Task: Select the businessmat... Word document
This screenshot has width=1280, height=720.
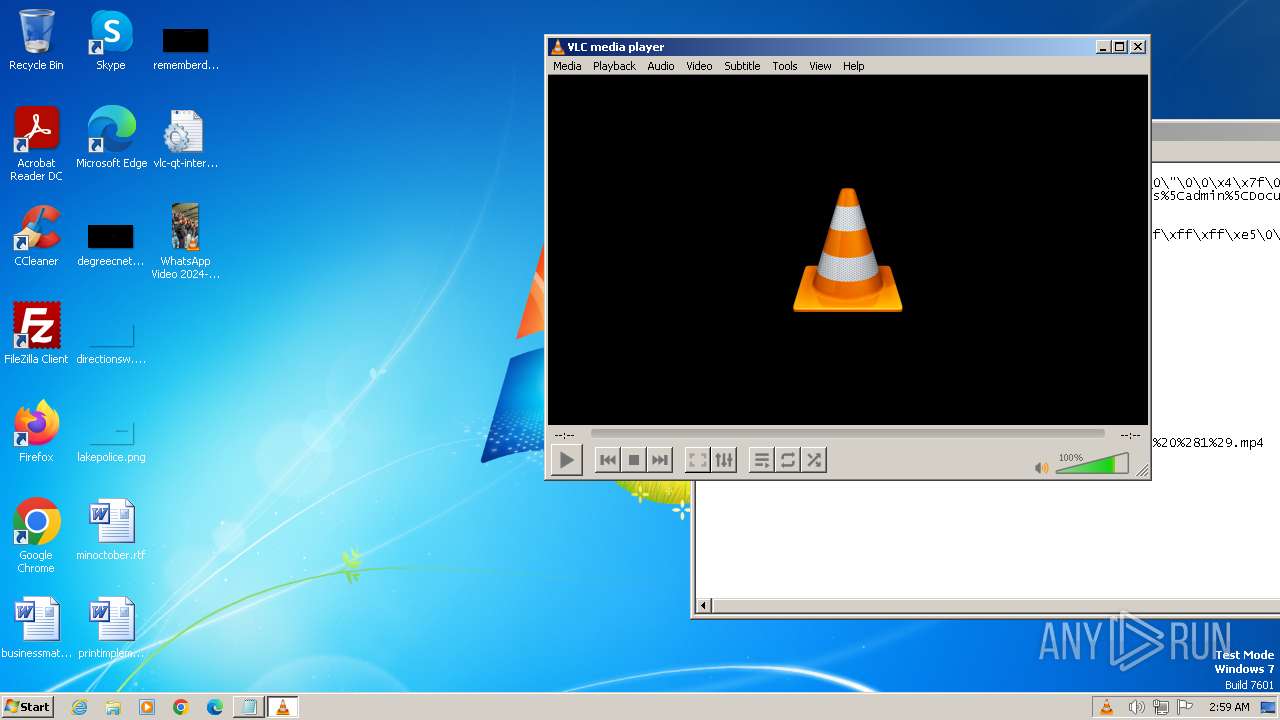Action: (x=36, y=628)
